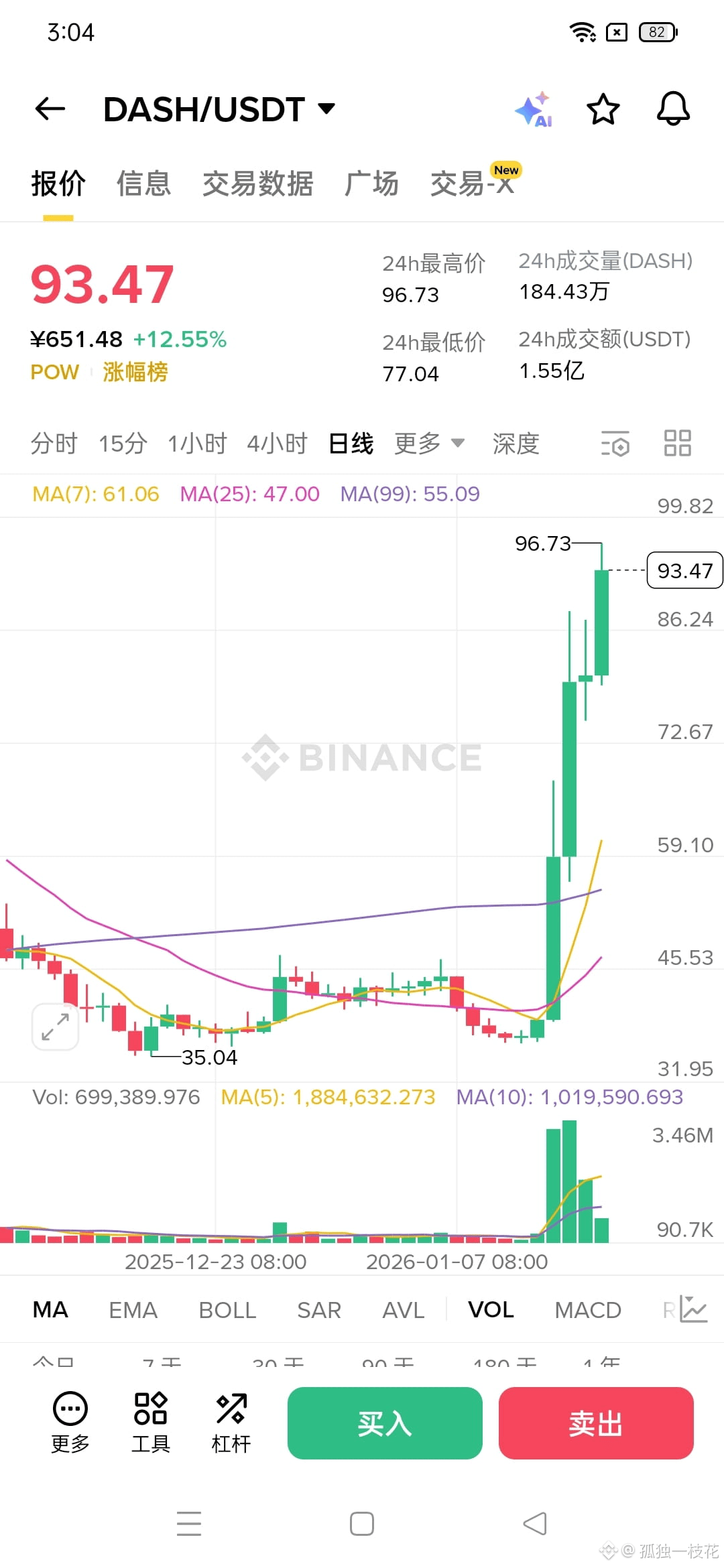The image size is (724, 1568).
Task: Open POW tag link
Action: pos(55,372)
